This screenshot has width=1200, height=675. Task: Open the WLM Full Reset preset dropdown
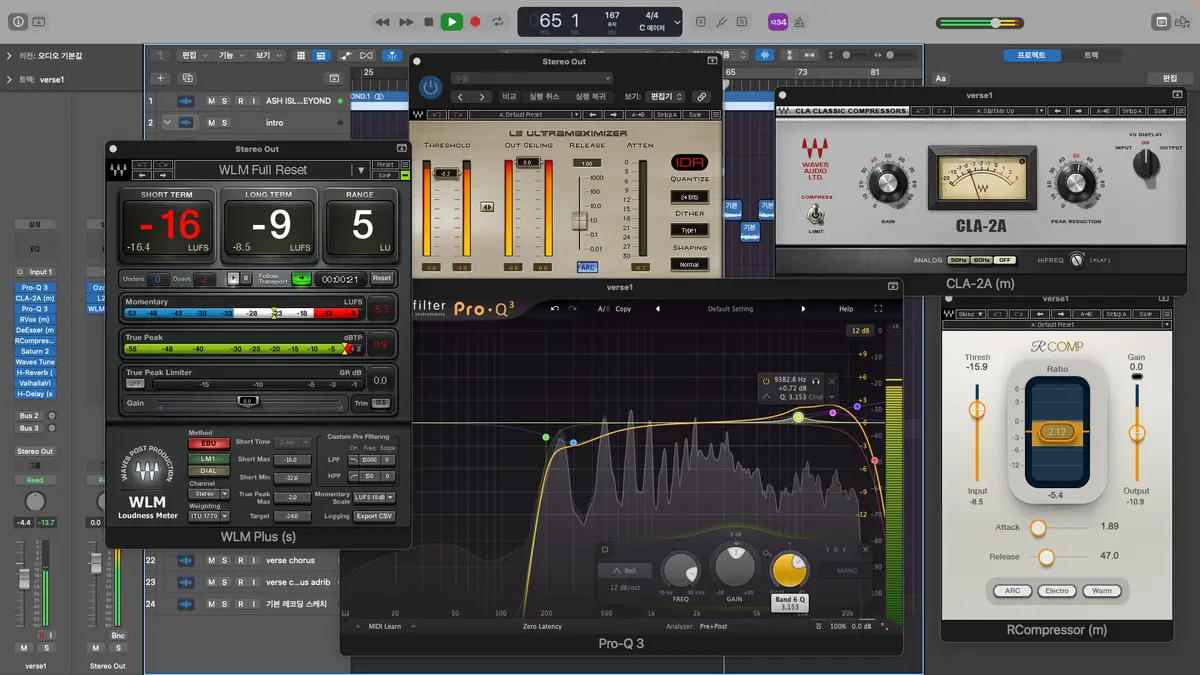[360, 170]
